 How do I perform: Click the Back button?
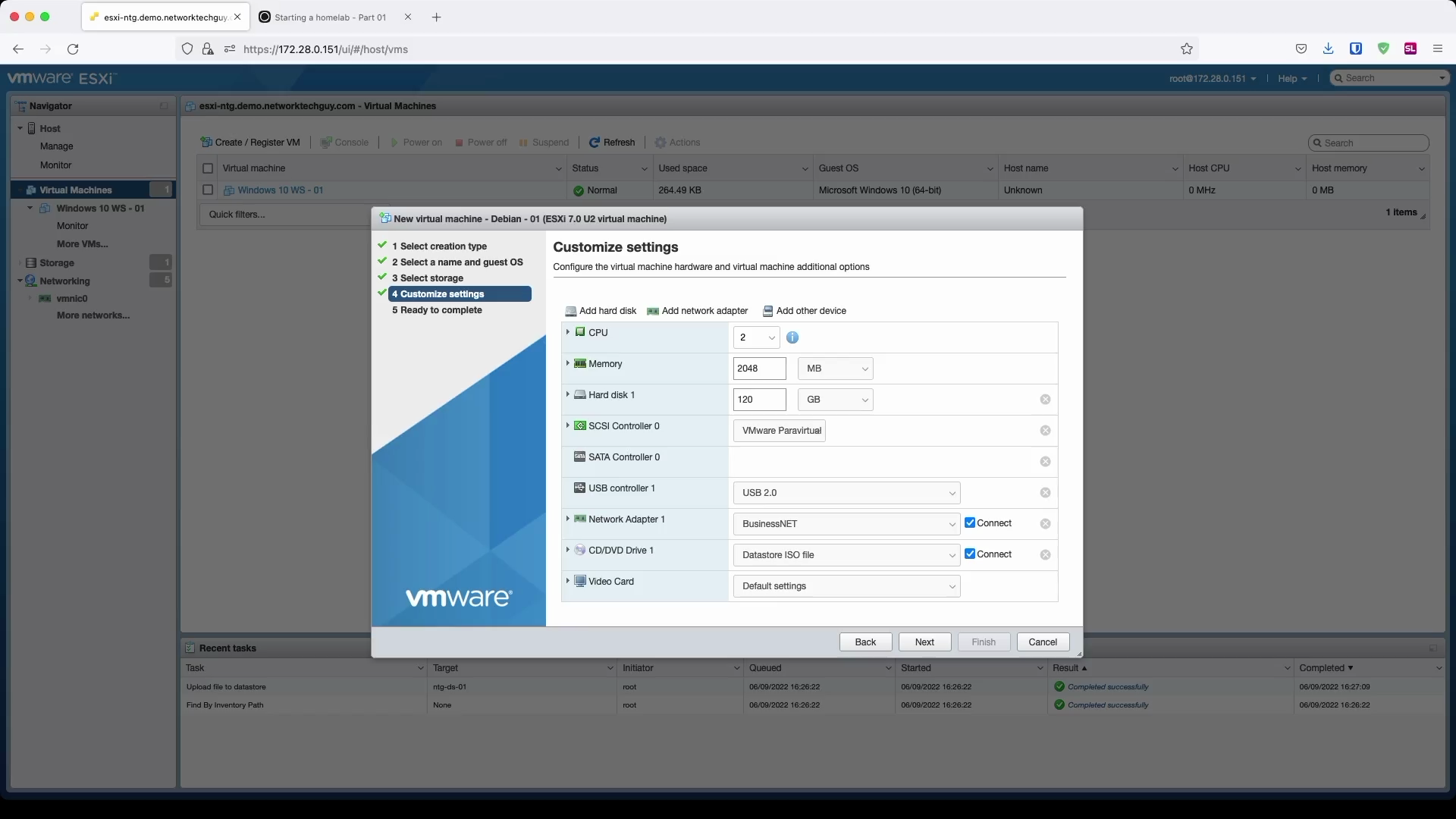click(865, 642)
